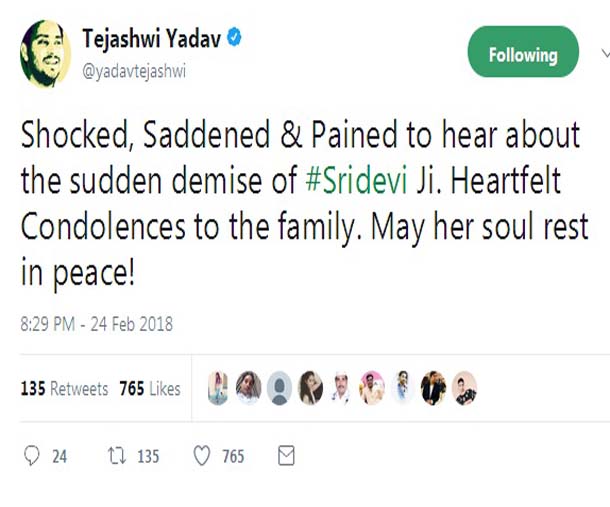The image size is (610, 507).
Task: Click the 765 count beside heart icon
Action: [x=233, y=457]
